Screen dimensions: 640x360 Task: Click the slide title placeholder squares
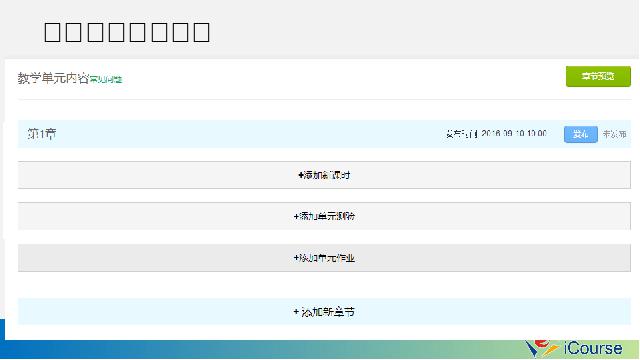(127, 32)
